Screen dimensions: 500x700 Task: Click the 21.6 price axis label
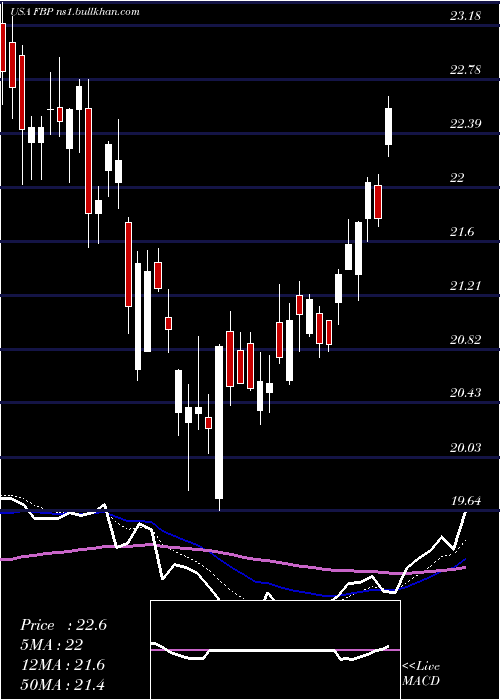[x=462, y=232]
